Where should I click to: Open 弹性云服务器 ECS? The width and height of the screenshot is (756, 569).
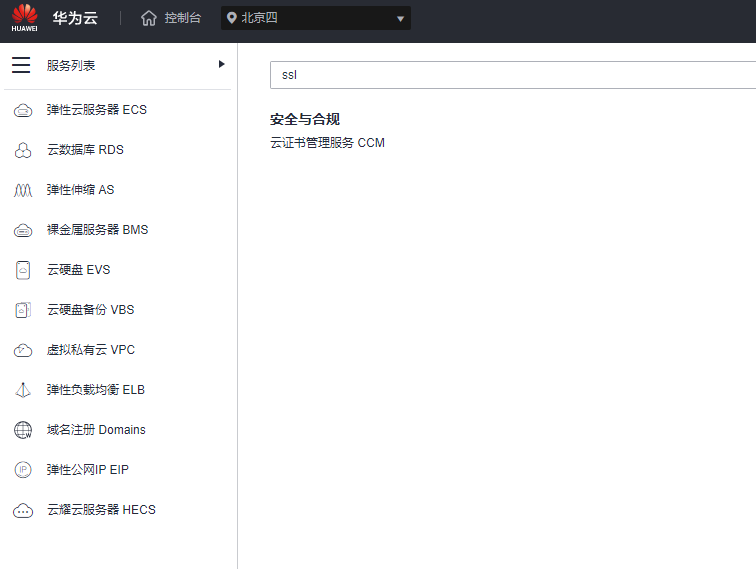click(x=96, y=110)
